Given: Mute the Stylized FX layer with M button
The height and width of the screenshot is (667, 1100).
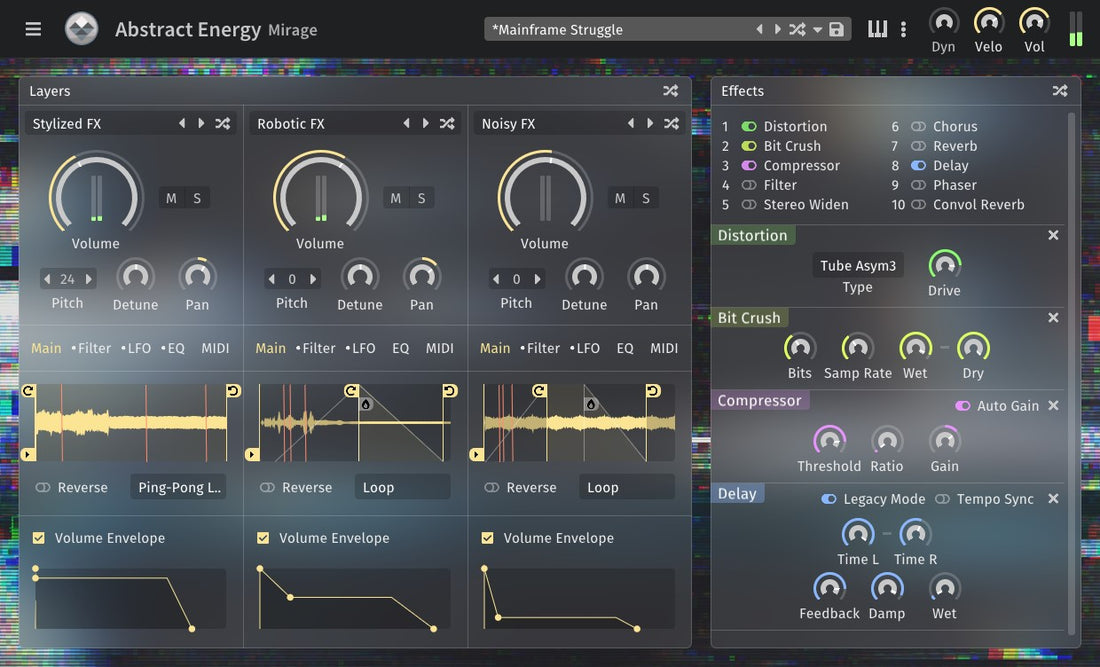Looking at the screenshot, I should pos(169,198).
